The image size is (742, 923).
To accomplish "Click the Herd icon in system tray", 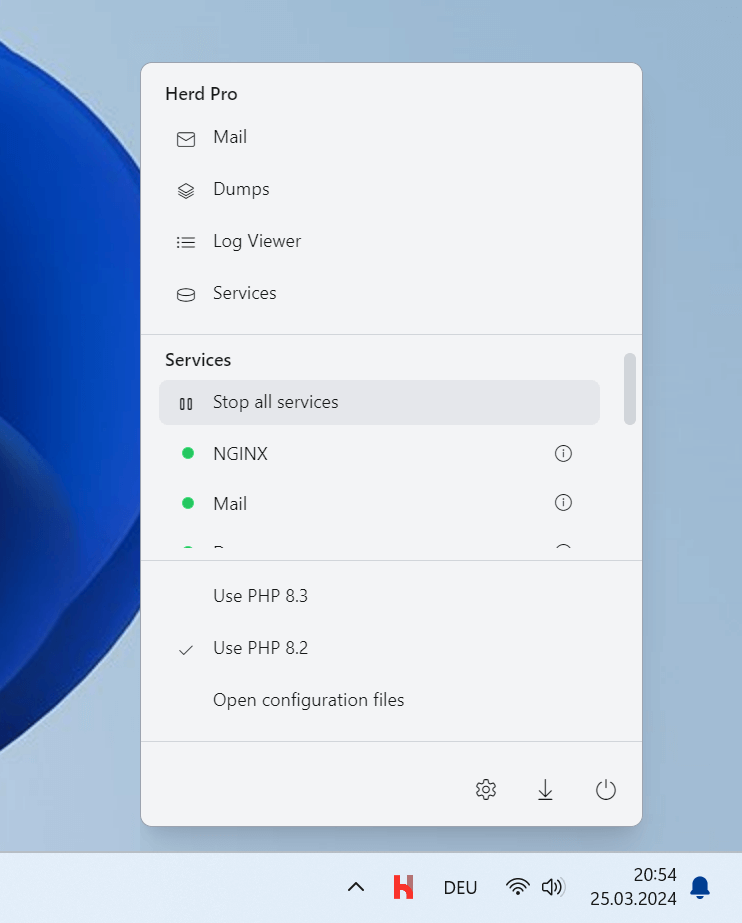I will (403, 887).
